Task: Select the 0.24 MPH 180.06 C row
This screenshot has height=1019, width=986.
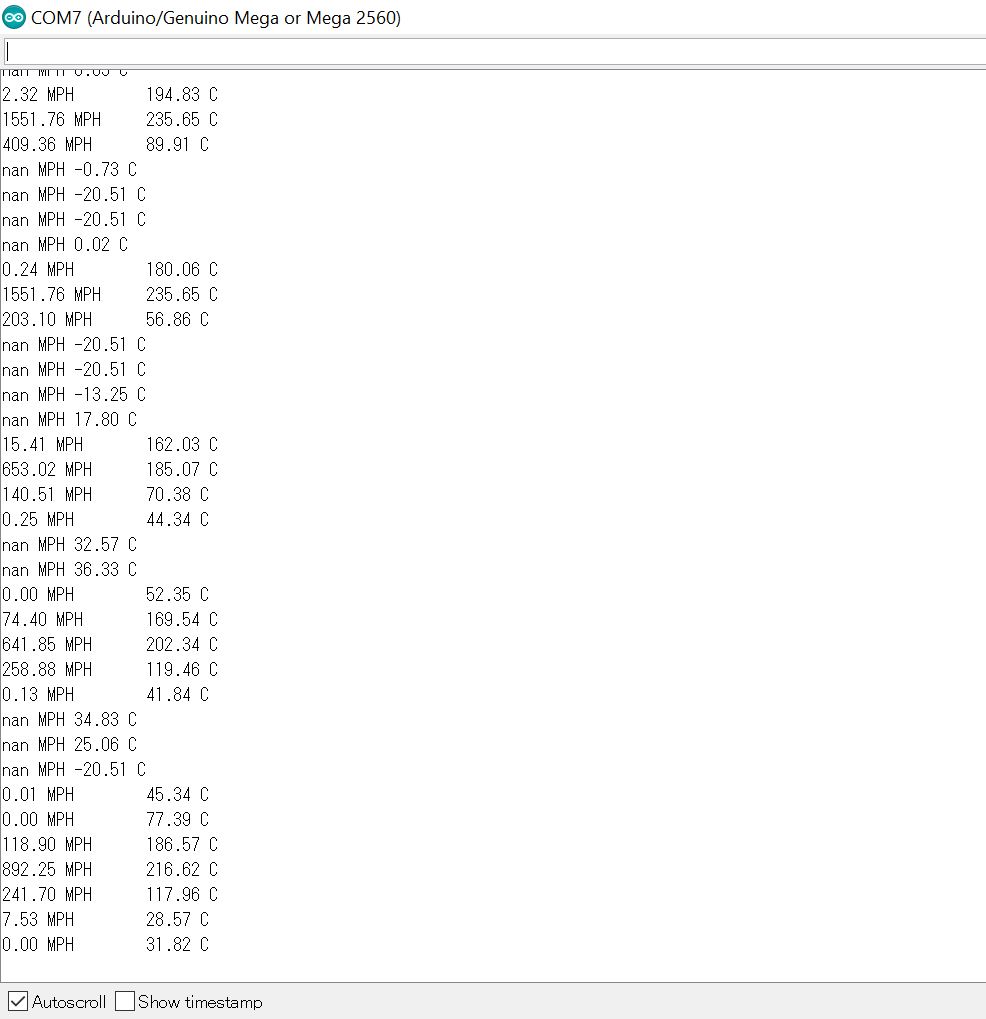Action: (110, 270)
